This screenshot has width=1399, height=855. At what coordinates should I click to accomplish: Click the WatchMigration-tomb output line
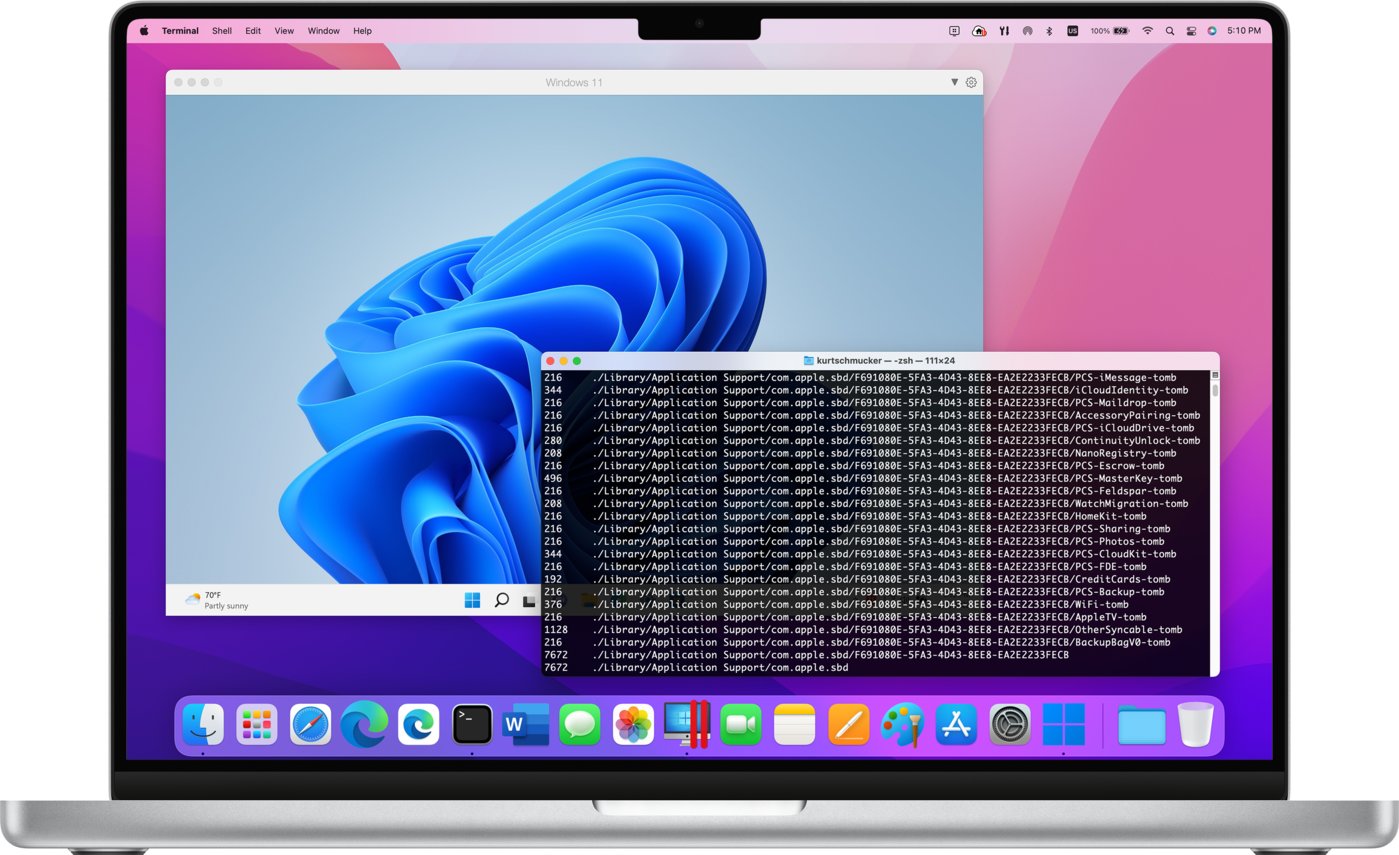(866, 504)
